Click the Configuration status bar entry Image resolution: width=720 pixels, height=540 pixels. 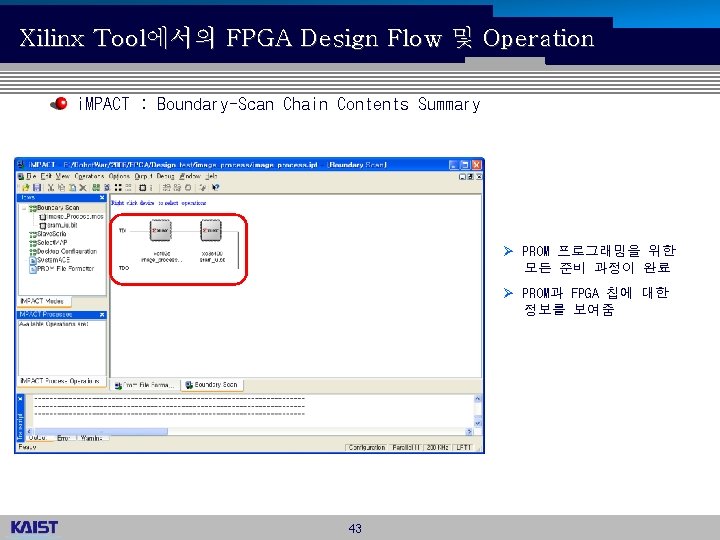(x=366, y=447)
